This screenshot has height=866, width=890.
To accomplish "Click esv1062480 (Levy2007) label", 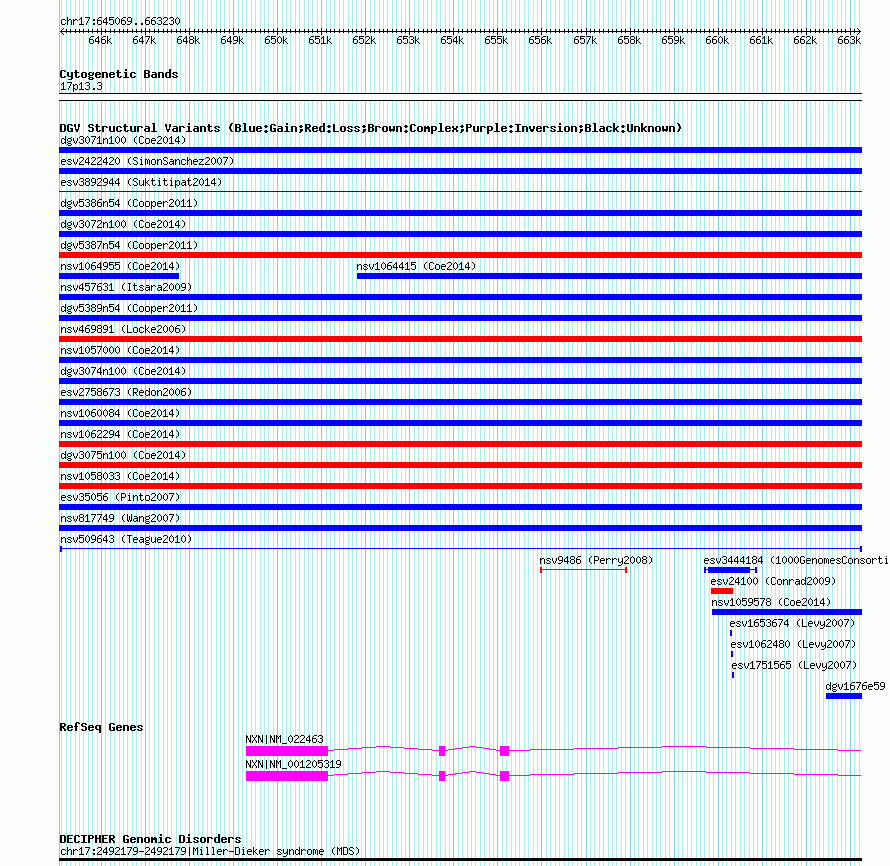I will [x=793, y=644].
